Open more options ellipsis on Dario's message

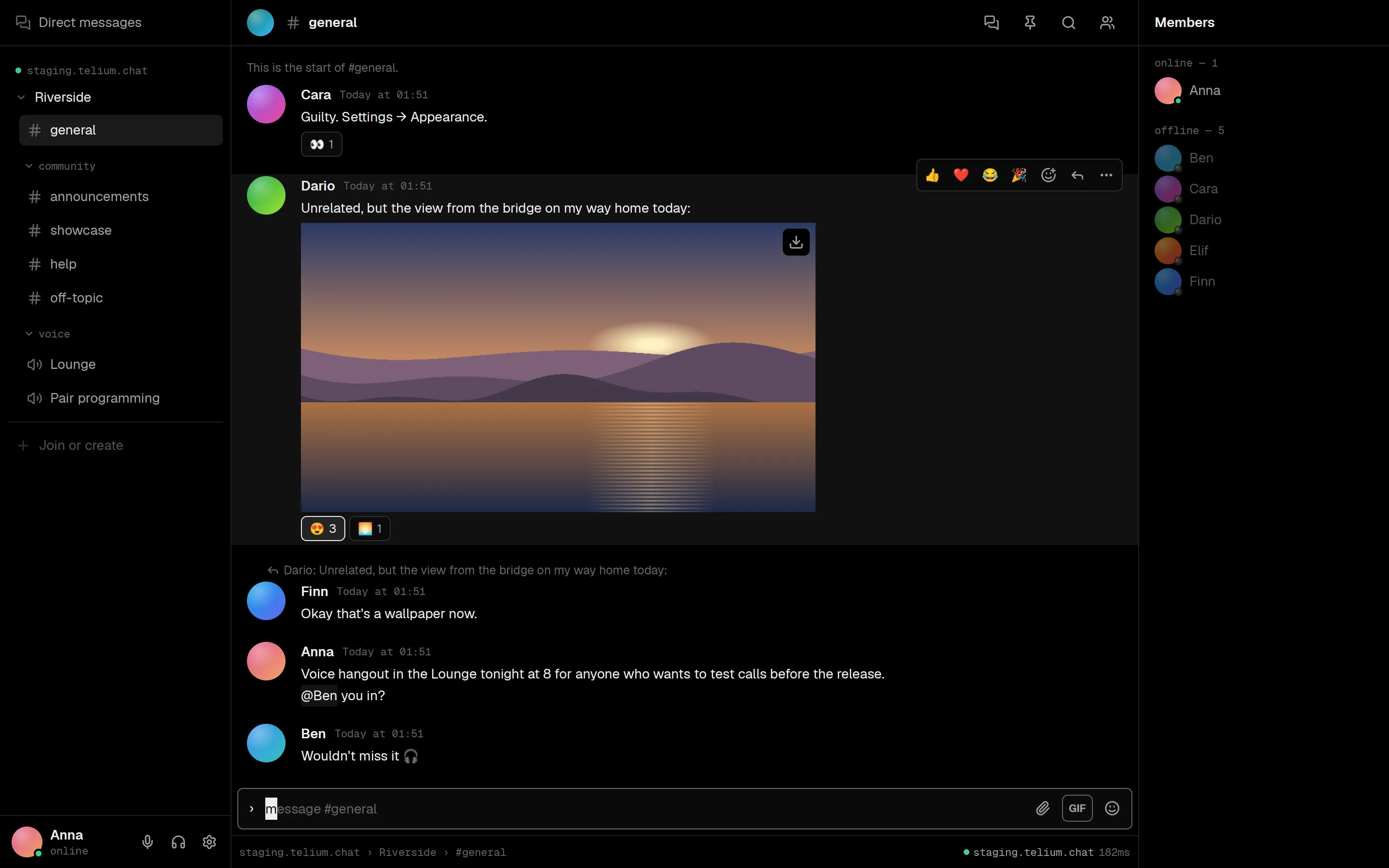point(1106,175)
